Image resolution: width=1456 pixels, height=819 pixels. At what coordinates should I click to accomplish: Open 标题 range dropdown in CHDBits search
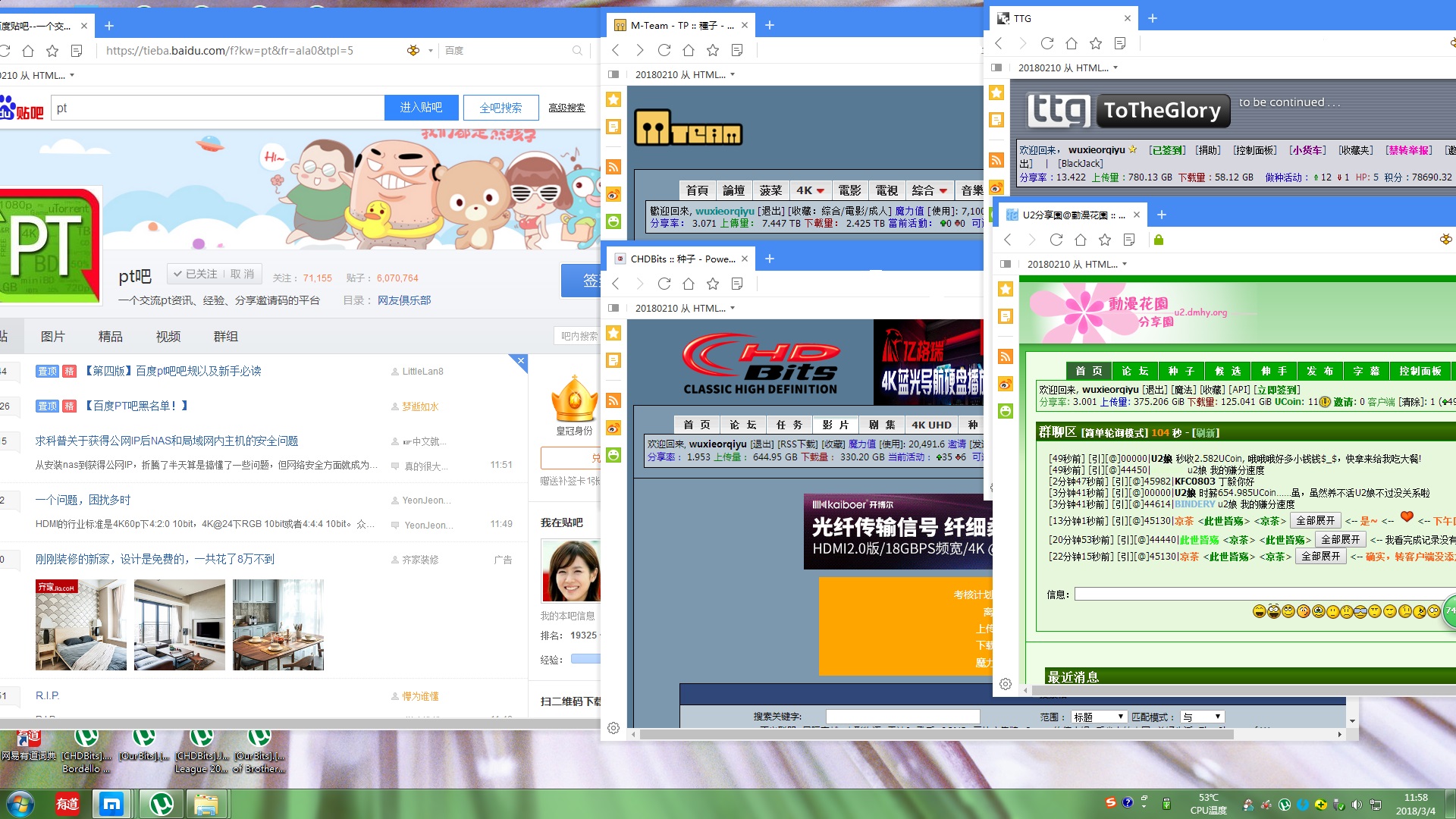1099,717
